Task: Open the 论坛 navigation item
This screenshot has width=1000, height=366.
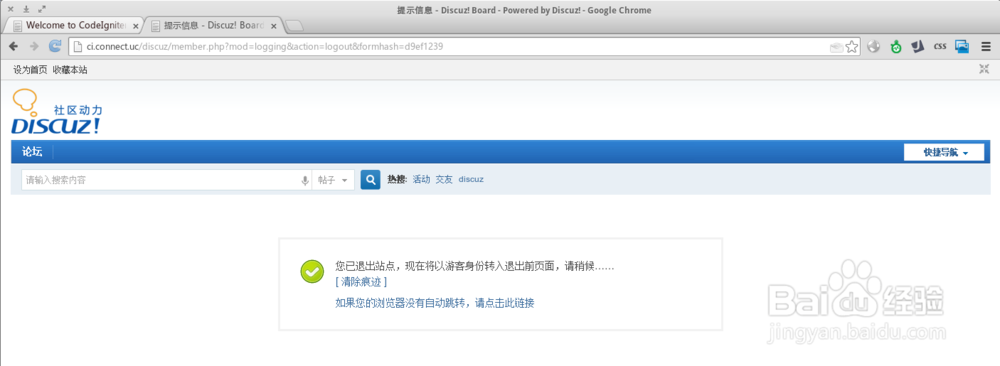Action: pos(33,152)
